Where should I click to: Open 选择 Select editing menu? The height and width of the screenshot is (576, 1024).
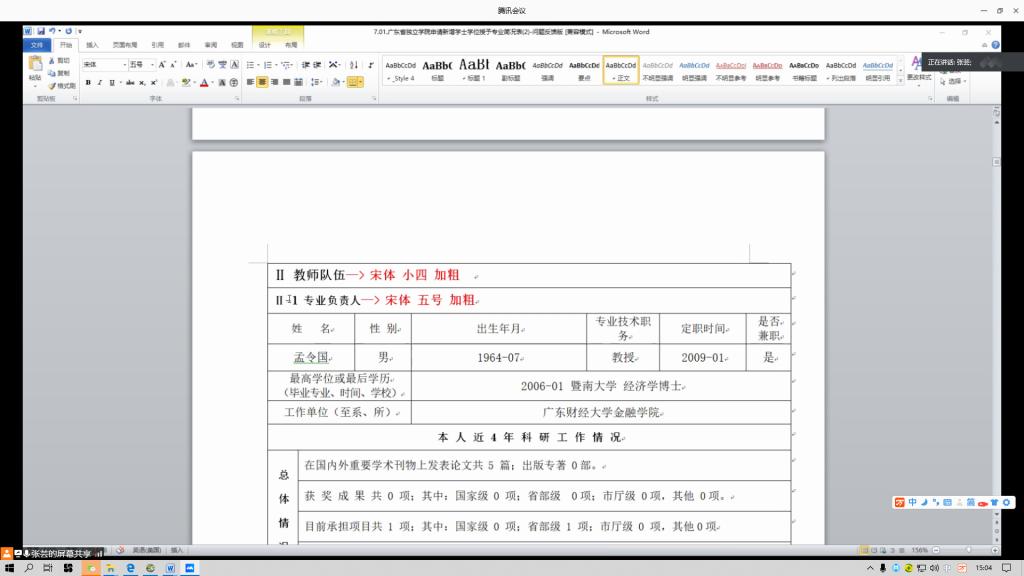point(953,82)
